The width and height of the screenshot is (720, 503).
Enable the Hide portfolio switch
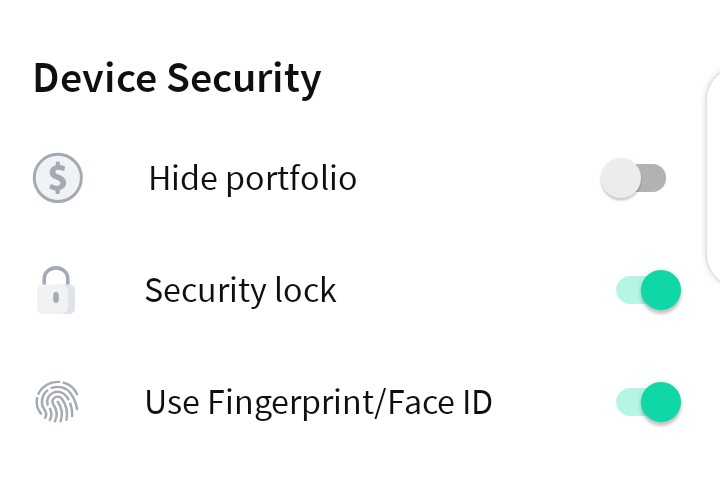pyautogui.click(x=633, y=178)
